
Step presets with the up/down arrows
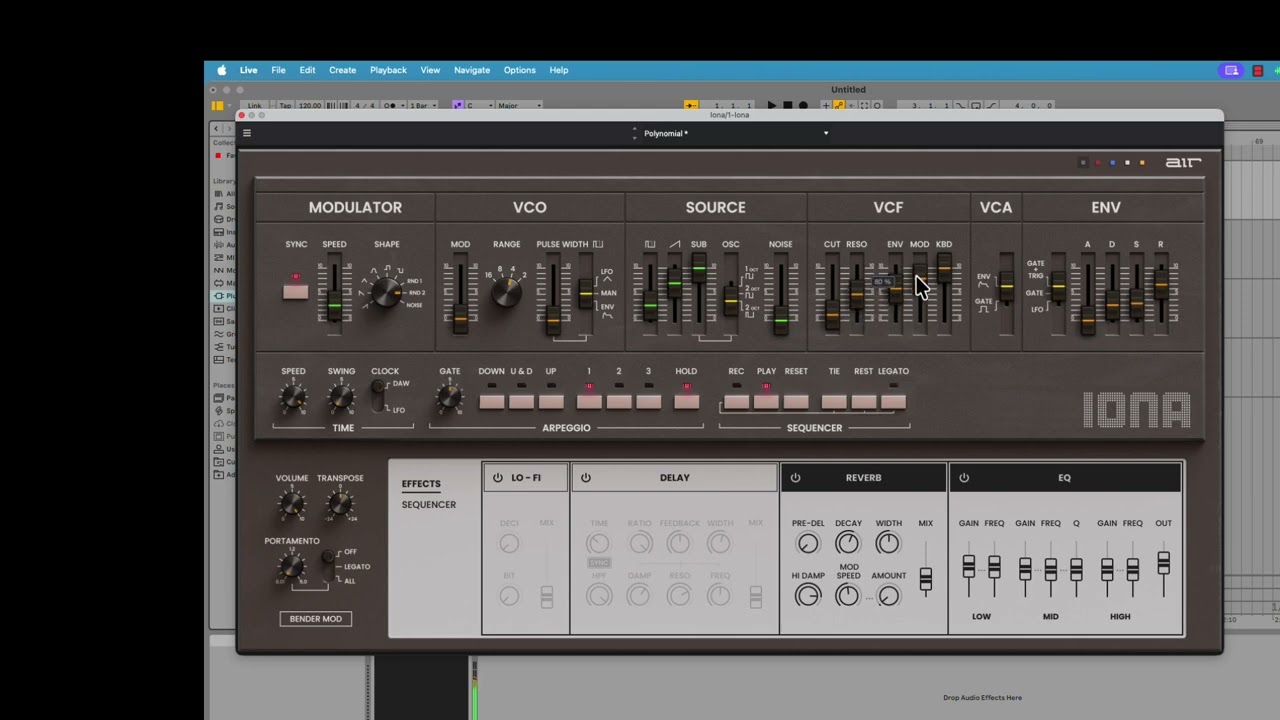(634, 133)
